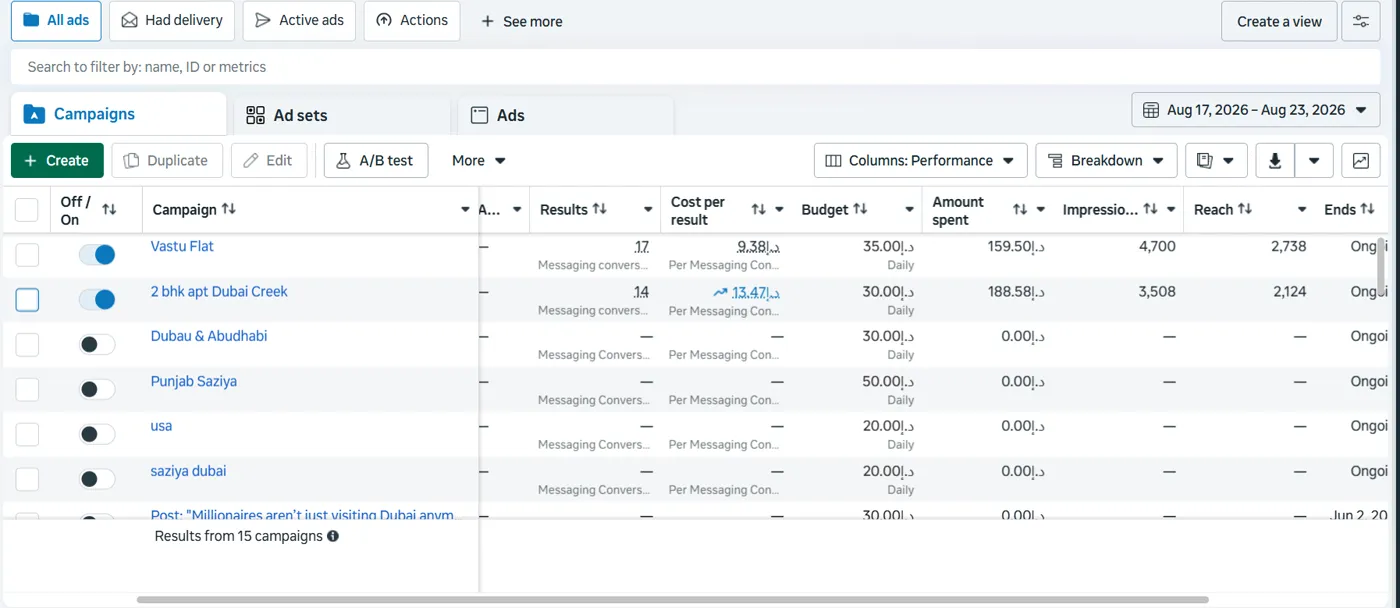Open the reports icon dropdown
Image resolution: width=1400 pixels, height=608 pixels.
pyautogui.click(x=1216, y=160)
